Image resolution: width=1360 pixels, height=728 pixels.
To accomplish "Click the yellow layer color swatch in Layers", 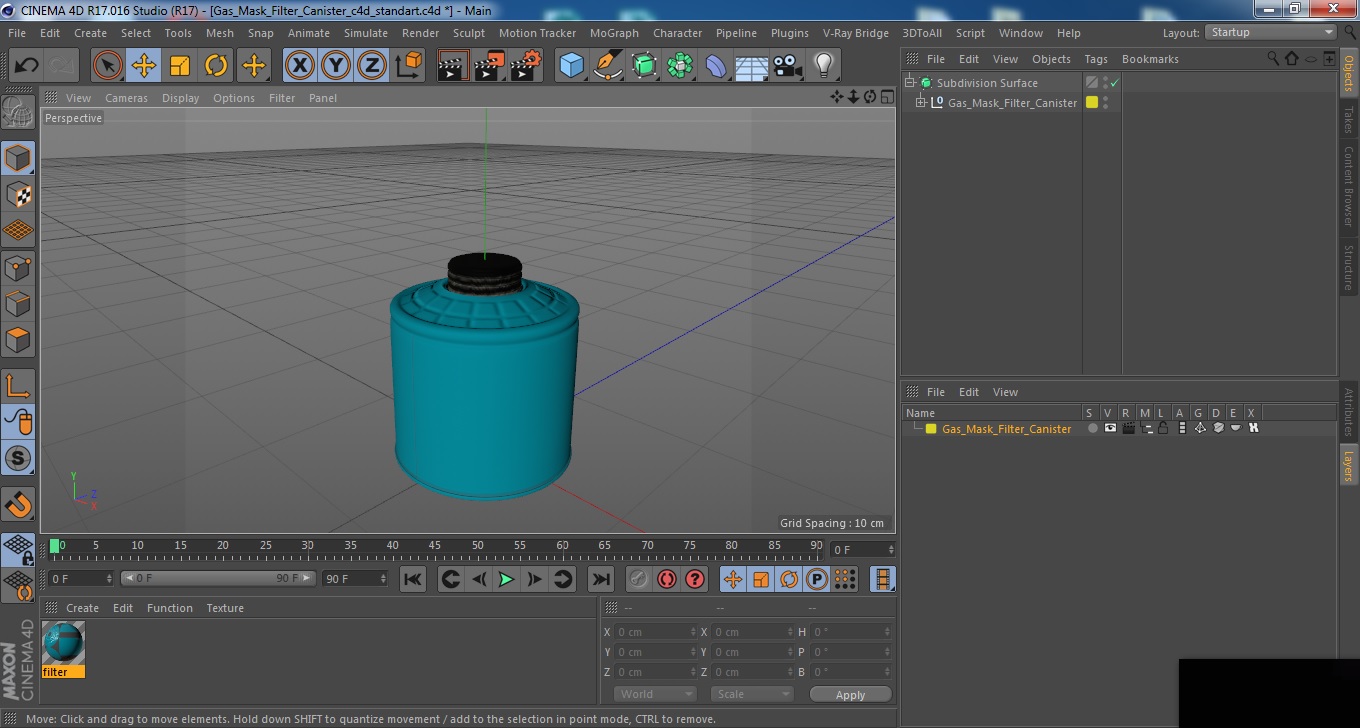I will pos(931,429).
